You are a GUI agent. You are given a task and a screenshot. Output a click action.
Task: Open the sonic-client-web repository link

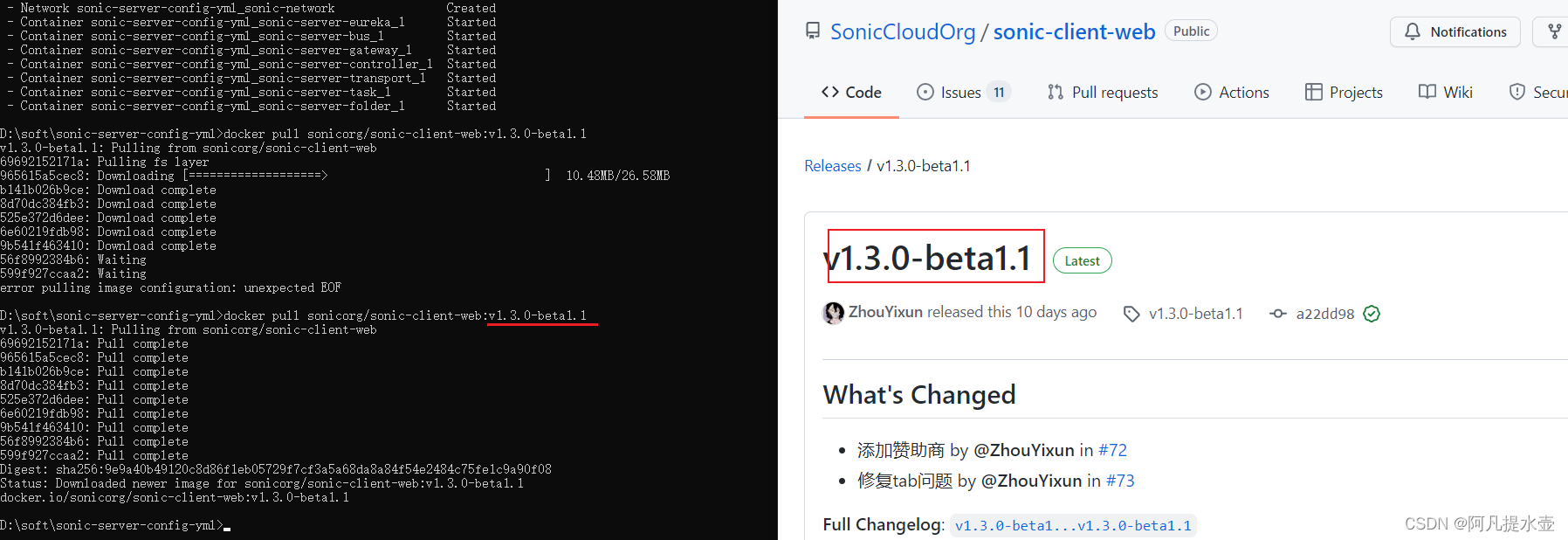(1074, 32)
